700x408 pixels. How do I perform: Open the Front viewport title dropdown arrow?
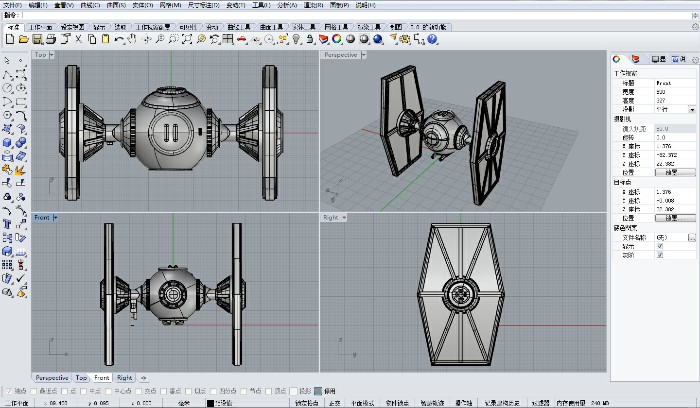pyautogui.click(x=55, y=218)
